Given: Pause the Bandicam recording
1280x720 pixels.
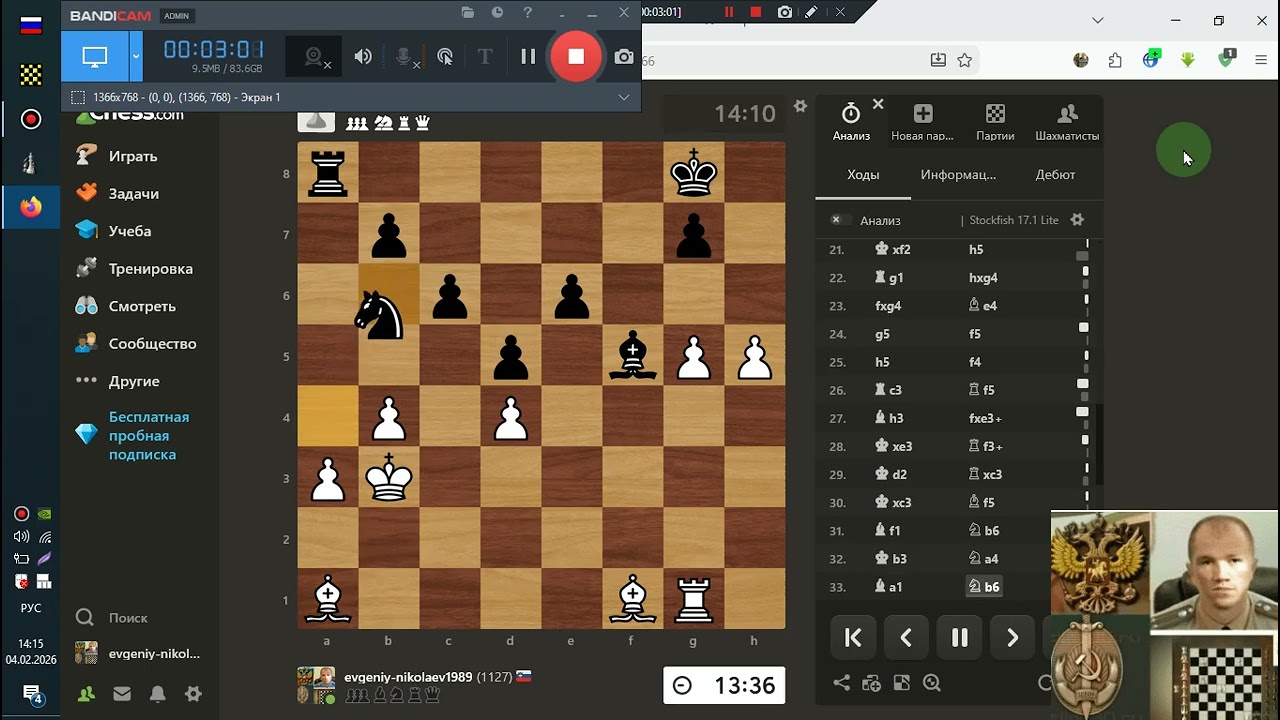Looking at the screenshot, I should tap(528, 57).
